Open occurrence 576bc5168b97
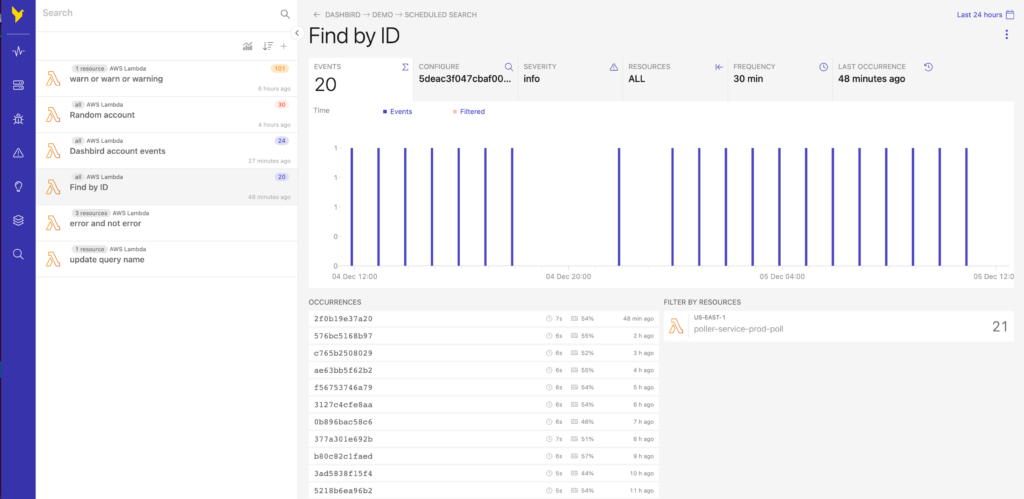Screen dimensions: 1024x499 click(484, 336)
